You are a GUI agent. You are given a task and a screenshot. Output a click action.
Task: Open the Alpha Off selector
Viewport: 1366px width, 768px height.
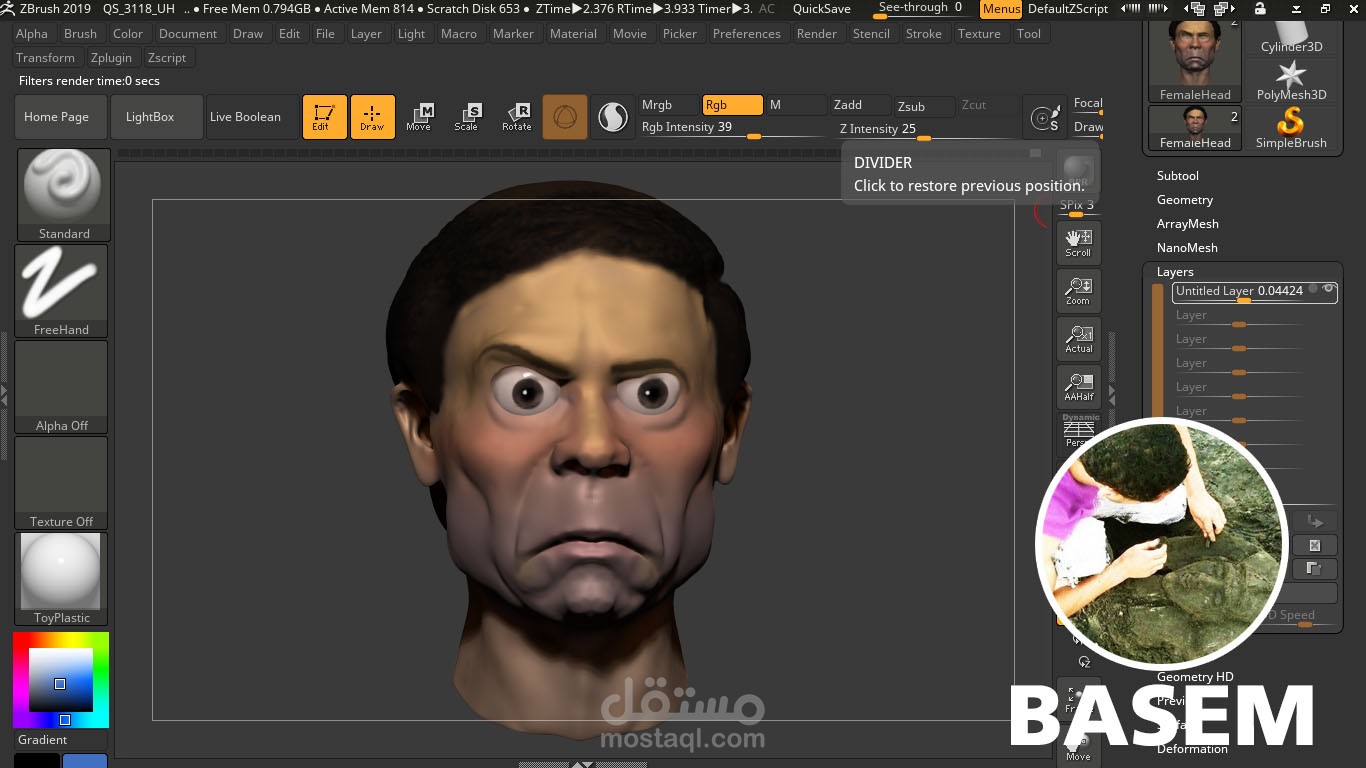click(x=61, y=387)
